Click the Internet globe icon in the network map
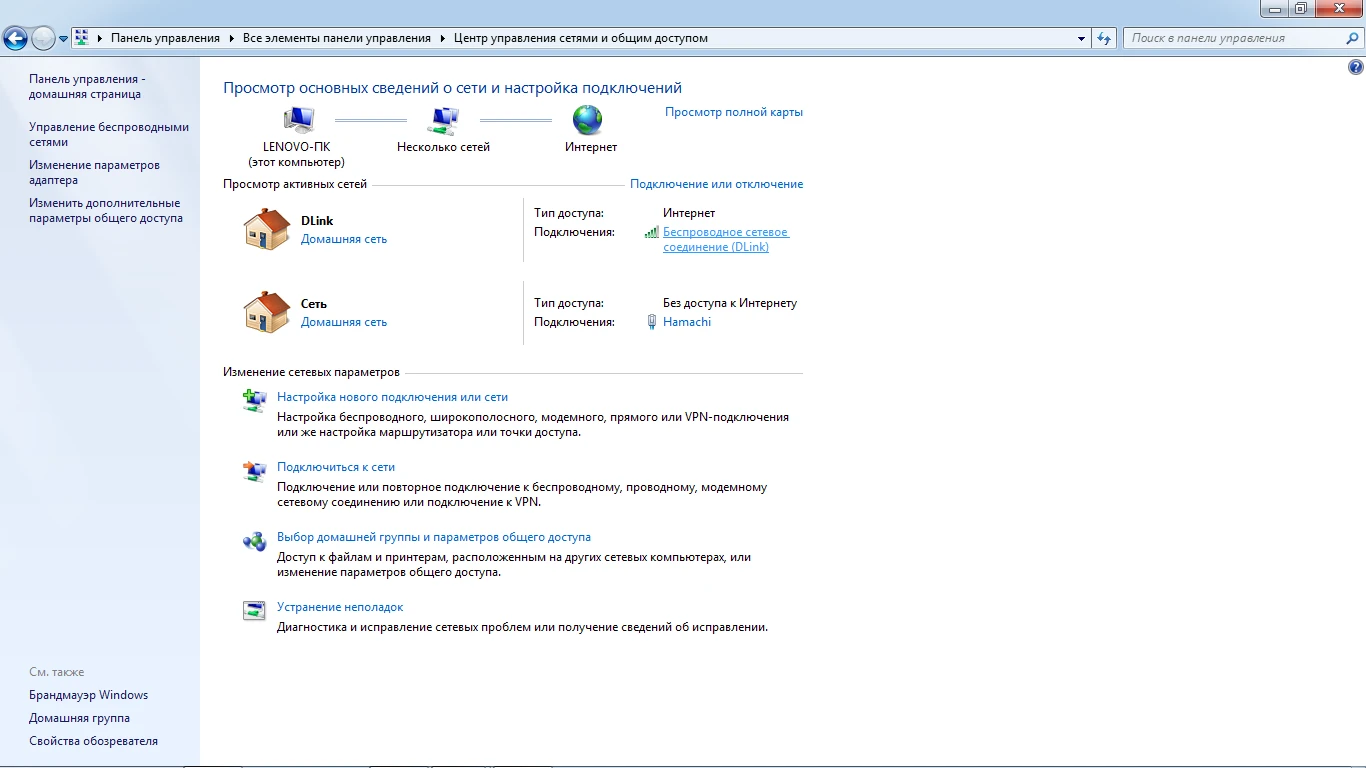The height and width of the screenshot is (768, 1366). pyautogui.click(x=589, y=120)
